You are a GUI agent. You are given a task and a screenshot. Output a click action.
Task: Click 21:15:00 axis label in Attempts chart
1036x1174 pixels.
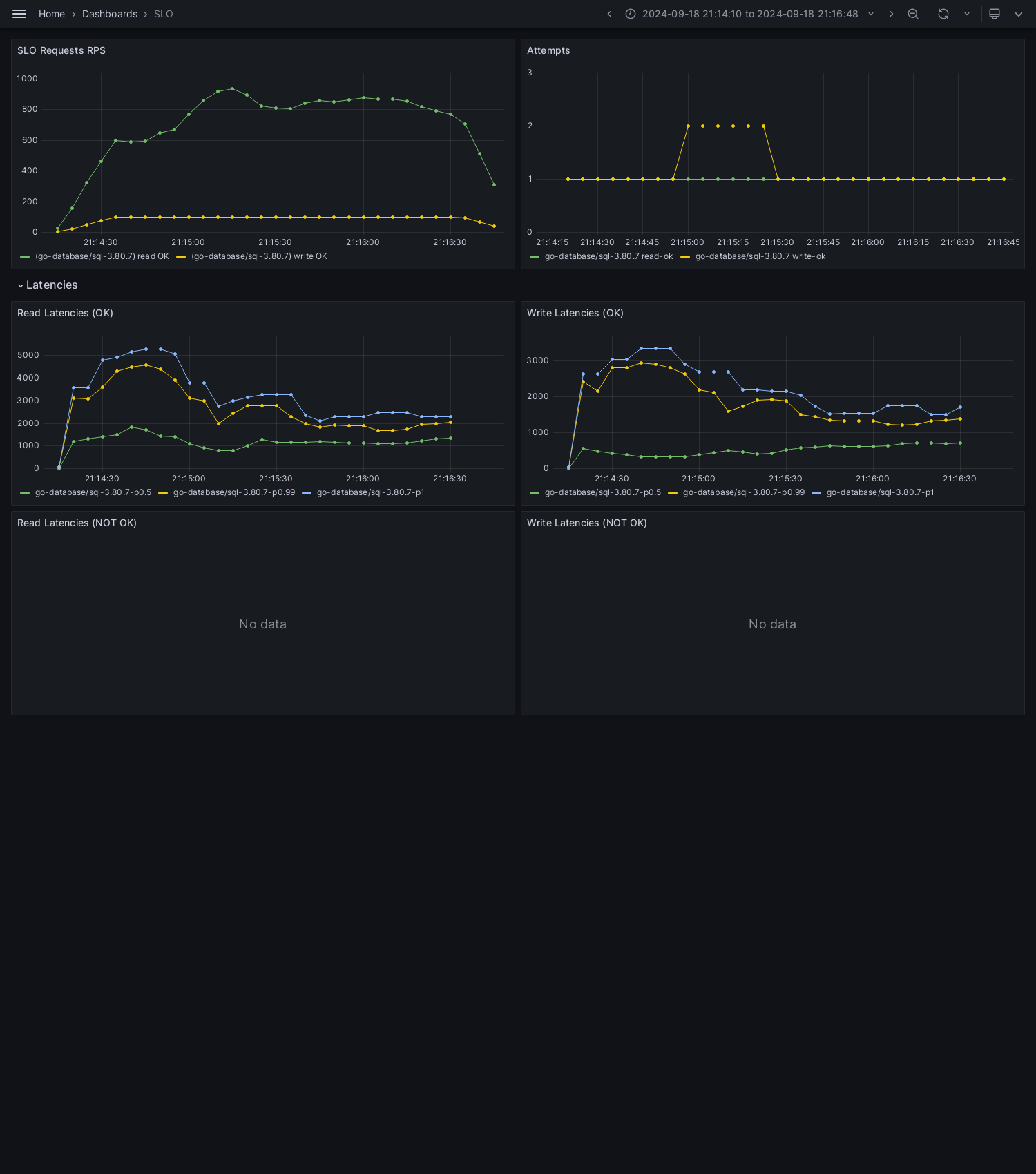(687, 242)
